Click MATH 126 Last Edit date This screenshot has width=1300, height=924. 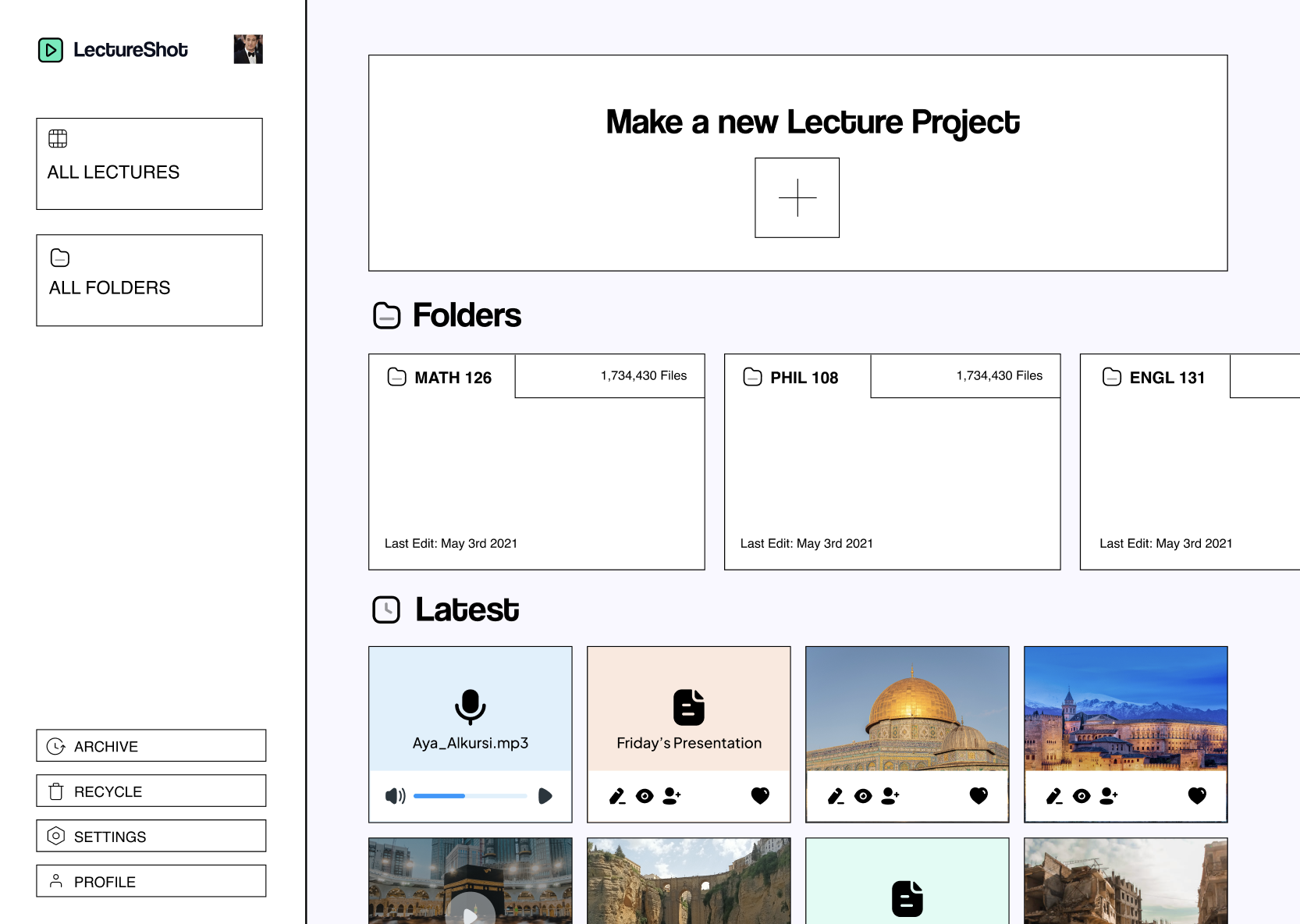tap(451, 543)
